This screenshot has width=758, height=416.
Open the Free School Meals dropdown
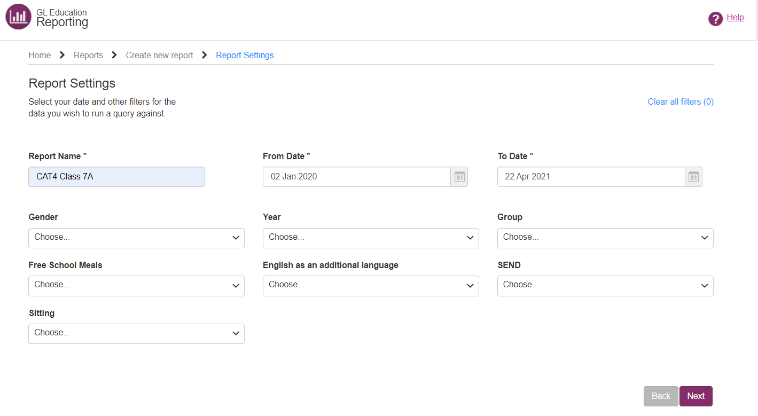(136, 285)
